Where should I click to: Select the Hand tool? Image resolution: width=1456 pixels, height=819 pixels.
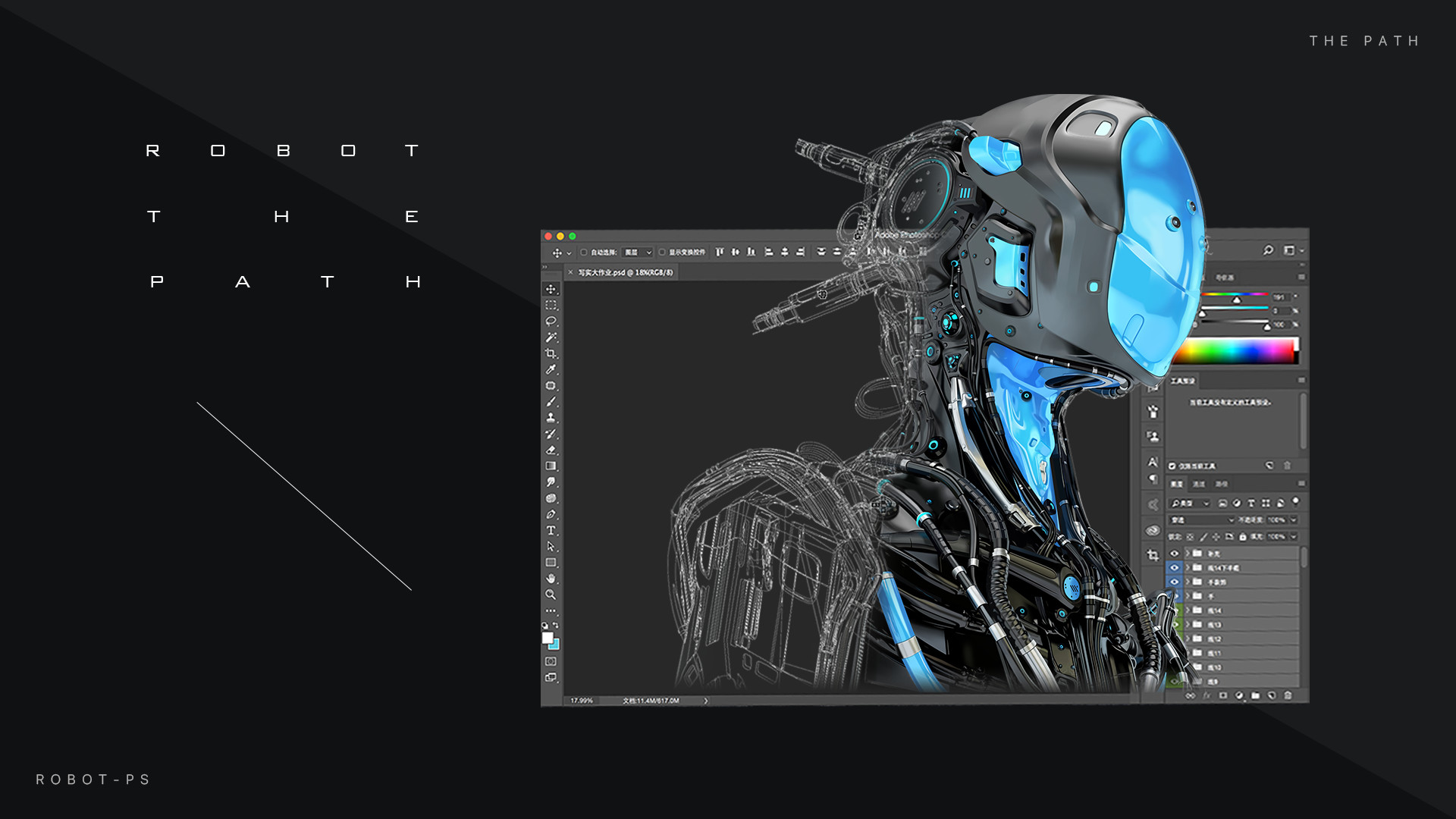551,579
